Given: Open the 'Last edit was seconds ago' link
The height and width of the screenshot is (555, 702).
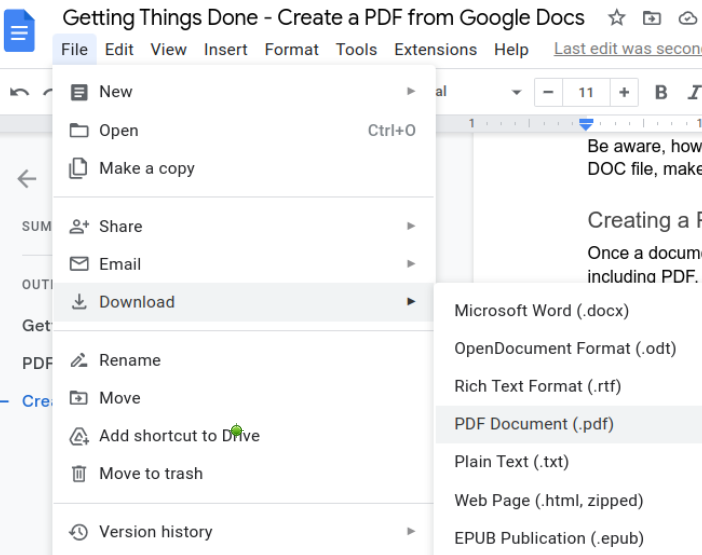Looking at the screenshot, I should click(x=628, y=48).
